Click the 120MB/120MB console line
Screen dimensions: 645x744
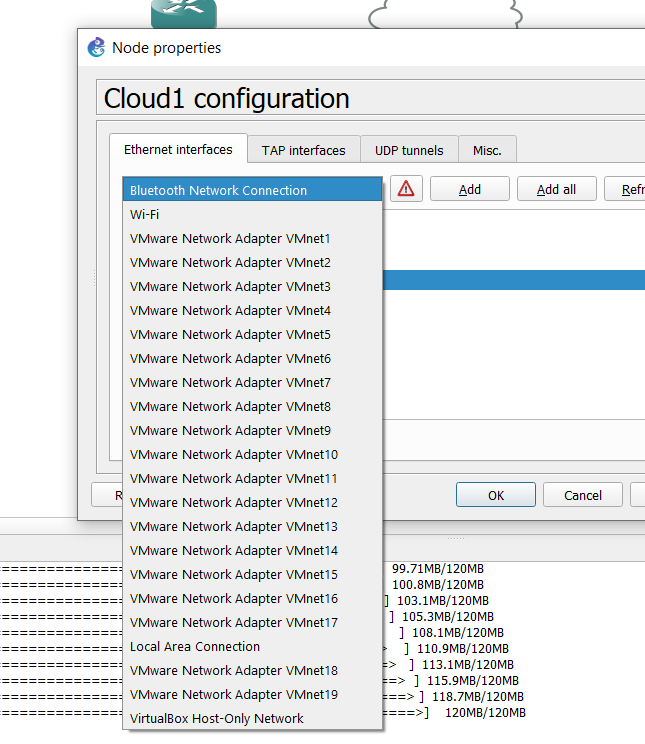point(485,713)
